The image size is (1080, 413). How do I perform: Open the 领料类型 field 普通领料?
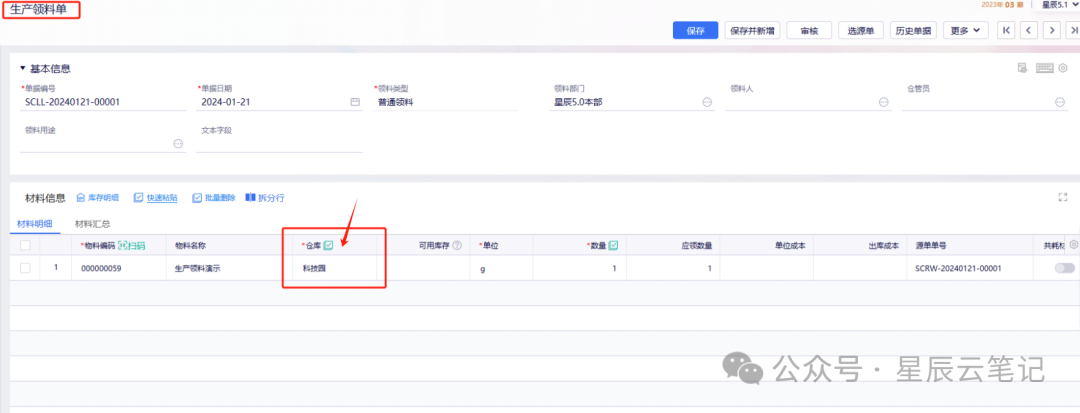(446, 102)
